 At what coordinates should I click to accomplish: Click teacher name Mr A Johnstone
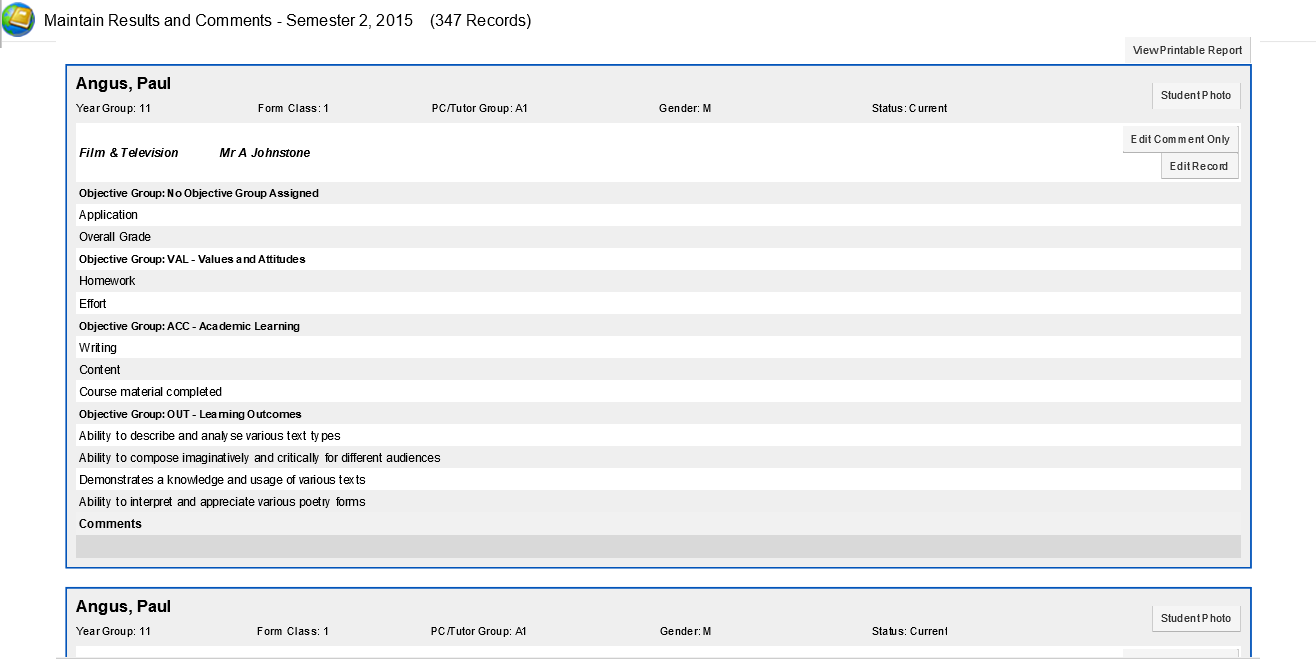(x=265, y=153)
